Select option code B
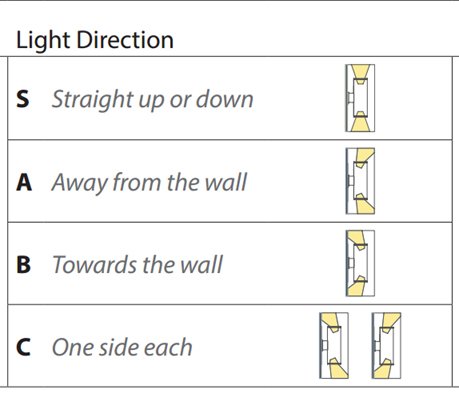This screenshot has height=406, width=459. [x=23, y=265]
